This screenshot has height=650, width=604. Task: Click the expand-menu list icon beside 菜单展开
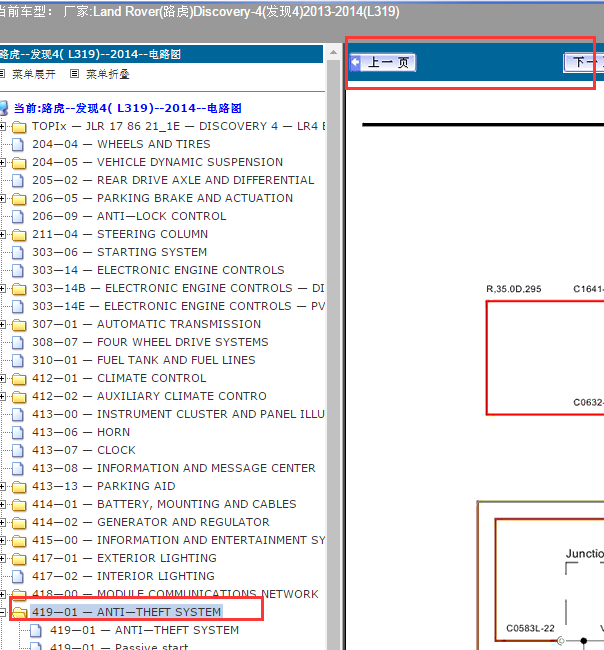pyautogui.click(x=2, y=74)
